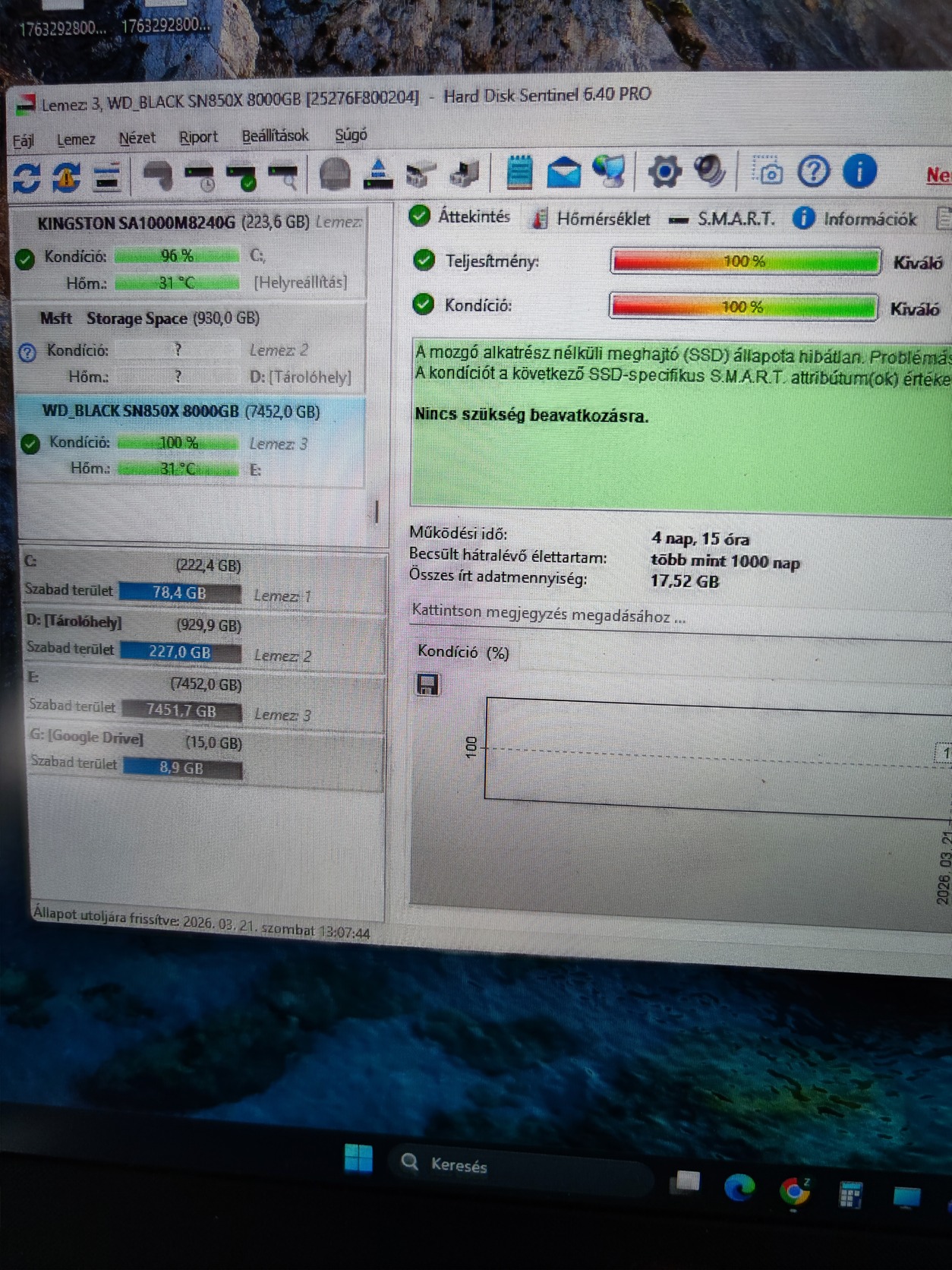Open the Fájl menu
The height and width of the screenshot is (1270, 952).
(x=23, y=141)
